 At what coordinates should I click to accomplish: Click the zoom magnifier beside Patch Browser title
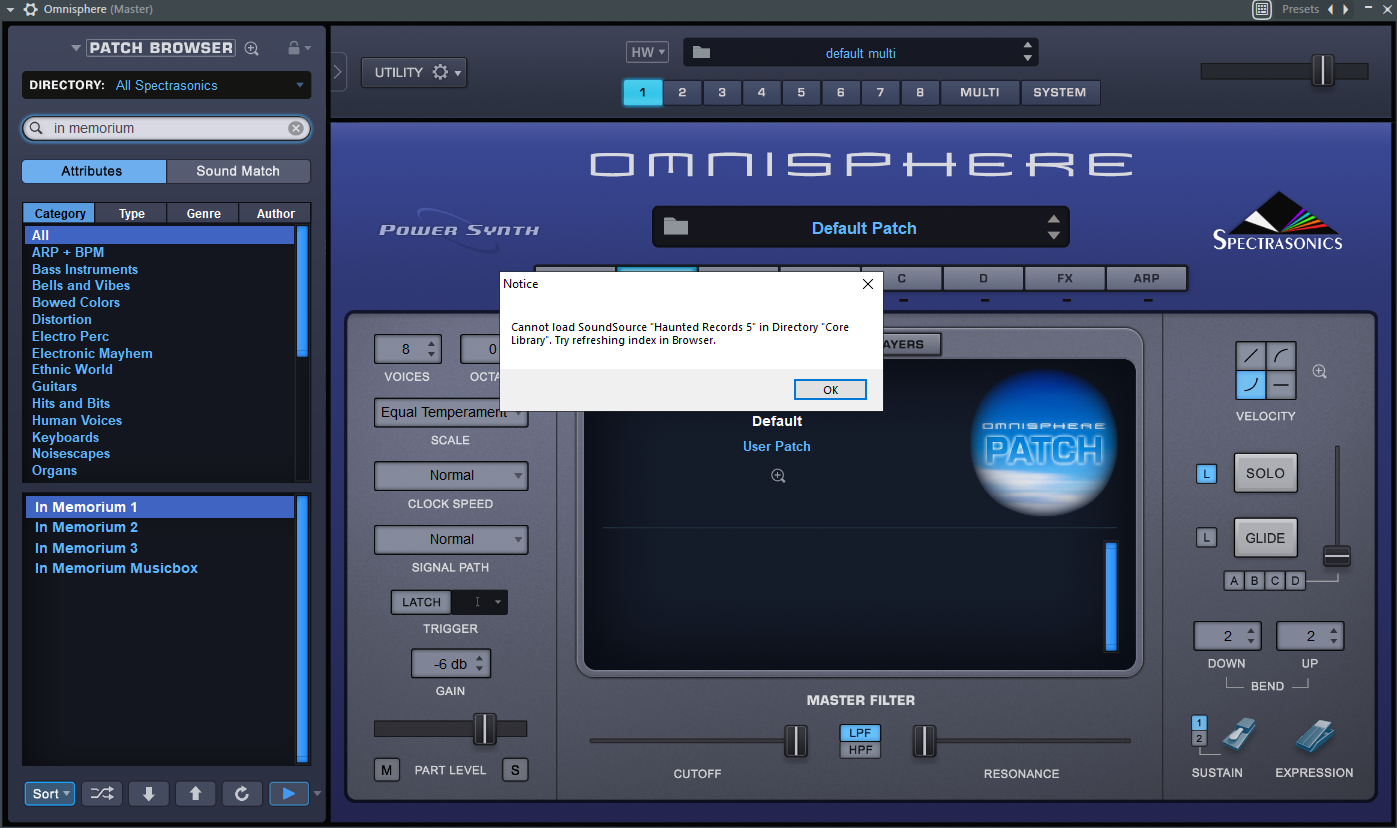pos(252,48)
